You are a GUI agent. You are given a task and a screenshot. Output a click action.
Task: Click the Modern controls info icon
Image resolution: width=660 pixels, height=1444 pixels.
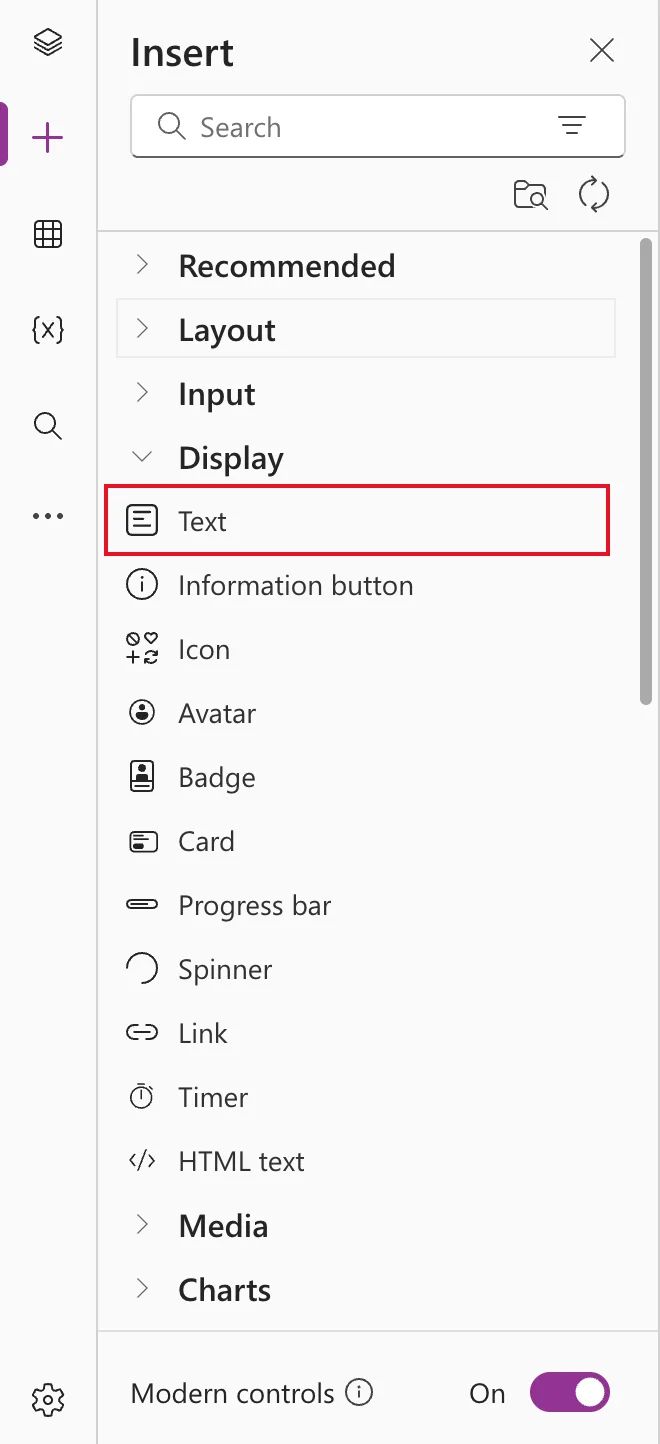point(359,1392)
